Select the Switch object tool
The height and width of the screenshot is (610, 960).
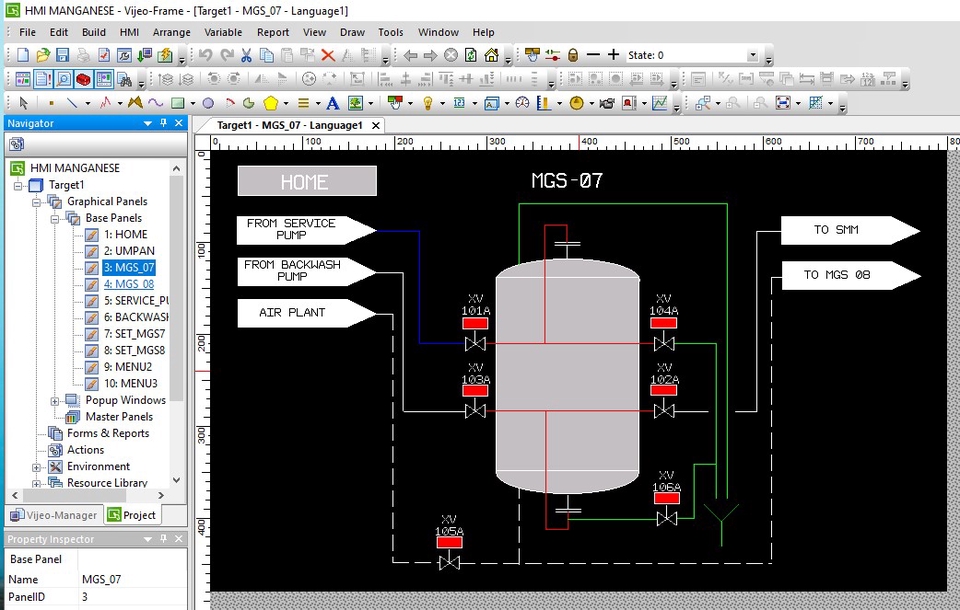(x=395, y=103)
